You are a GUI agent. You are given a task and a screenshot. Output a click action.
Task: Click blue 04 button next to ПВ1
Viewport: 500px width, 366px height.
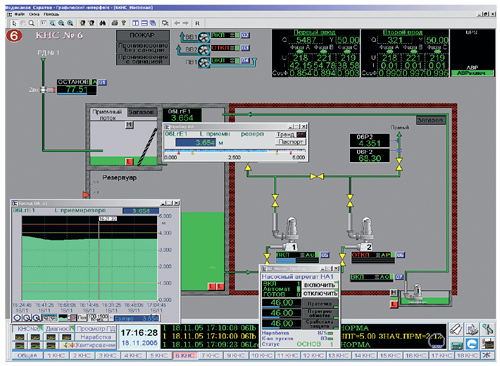click(x=245, y=60)
